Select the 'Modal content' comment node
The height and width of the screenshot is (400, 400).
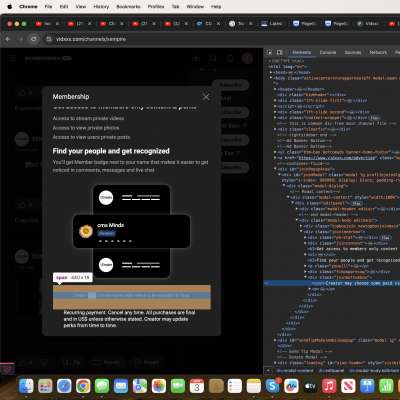tap(315, 192)
